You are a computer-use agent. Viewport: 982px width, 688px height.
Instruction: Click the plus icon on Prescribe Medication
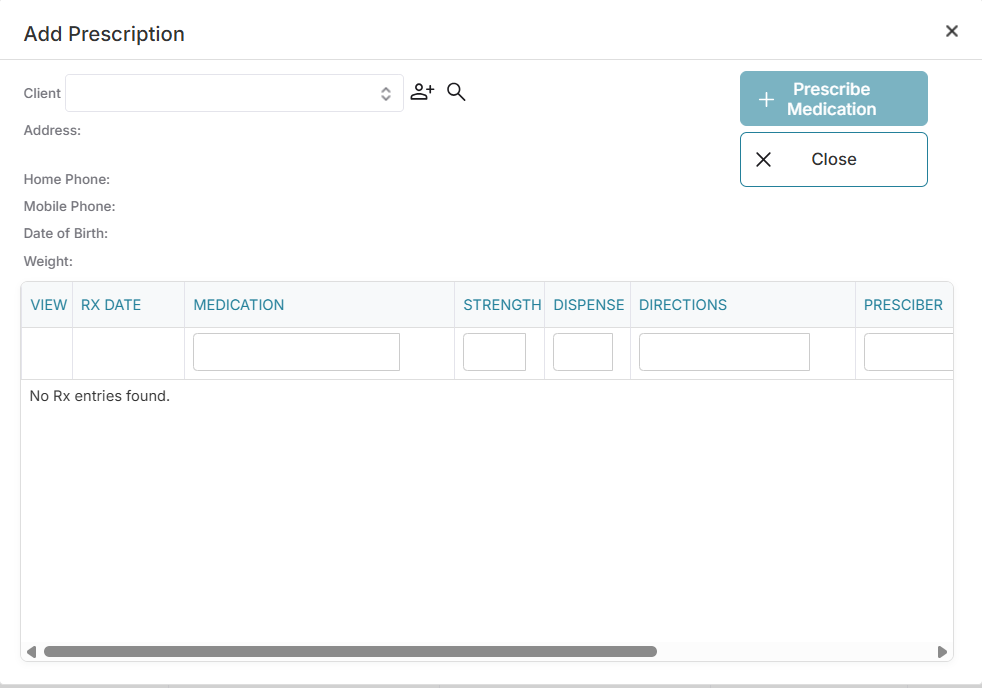click(x=766, y=100)
